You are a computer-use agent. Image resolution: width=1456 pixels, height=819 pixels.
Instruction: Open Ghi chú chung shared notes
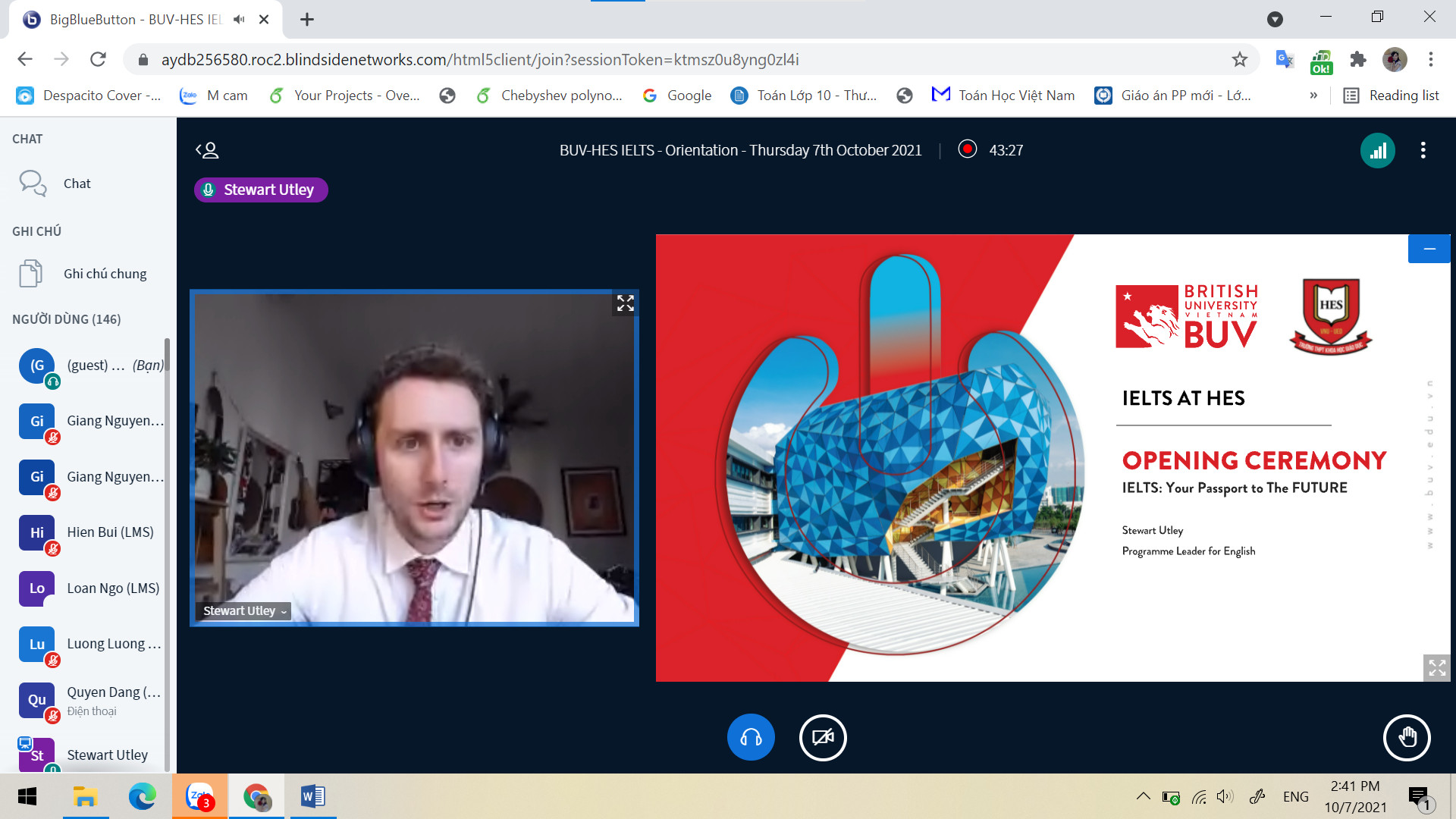click(x=88, y=274)
